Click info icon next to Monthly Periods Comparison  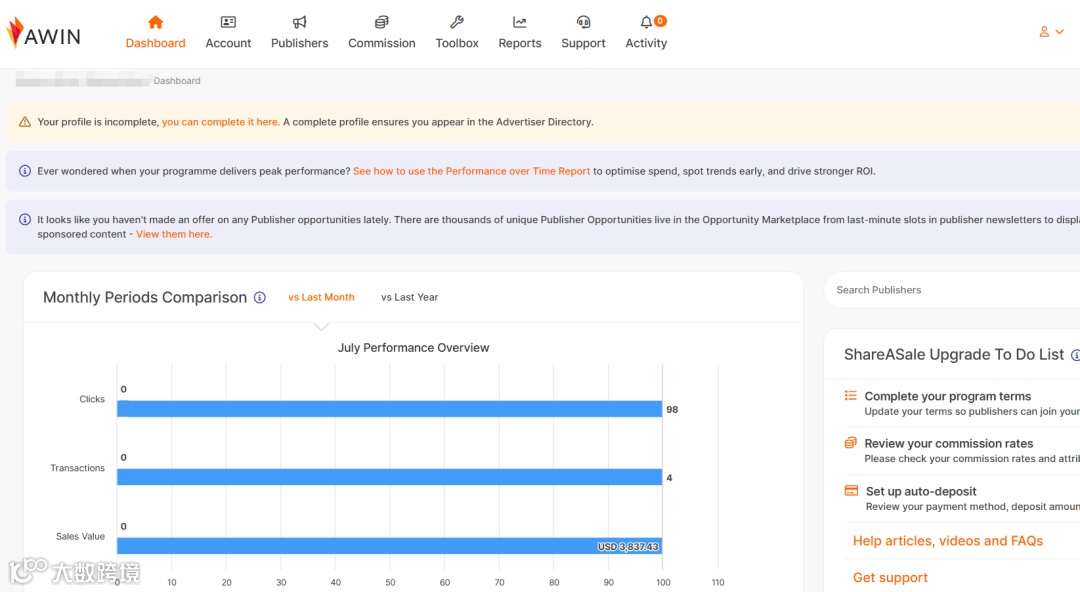(260, 298)
